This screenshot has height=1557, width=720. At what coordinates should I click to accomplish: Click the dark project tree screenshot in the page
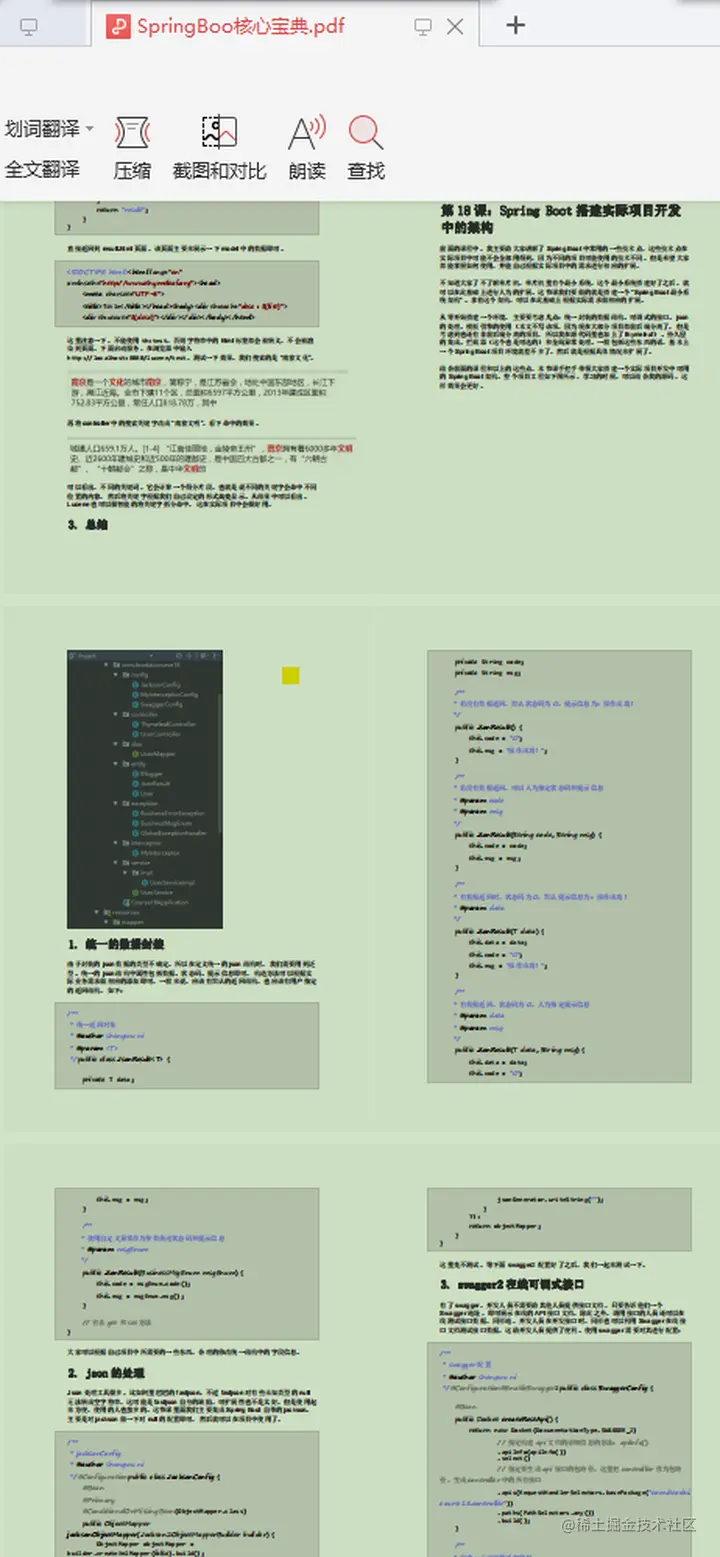[x=145, y=789]
